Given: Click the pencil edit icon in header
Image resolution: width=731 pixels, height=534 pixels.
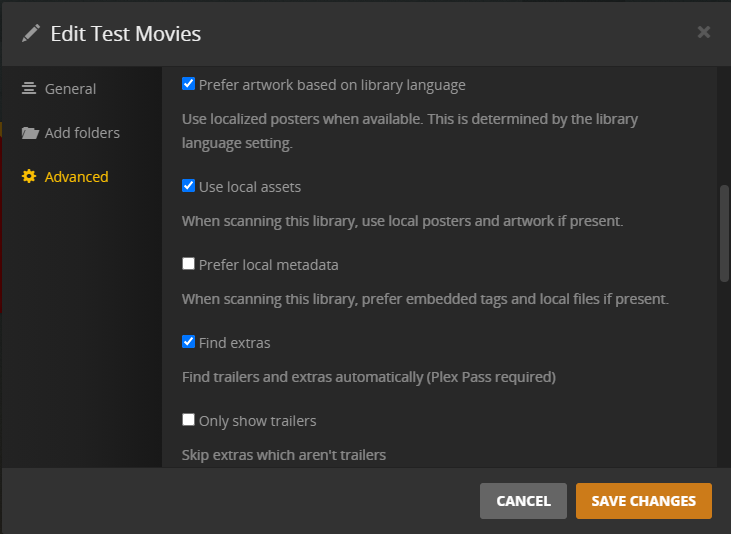Looking at the screenshot, I should 31,34.
